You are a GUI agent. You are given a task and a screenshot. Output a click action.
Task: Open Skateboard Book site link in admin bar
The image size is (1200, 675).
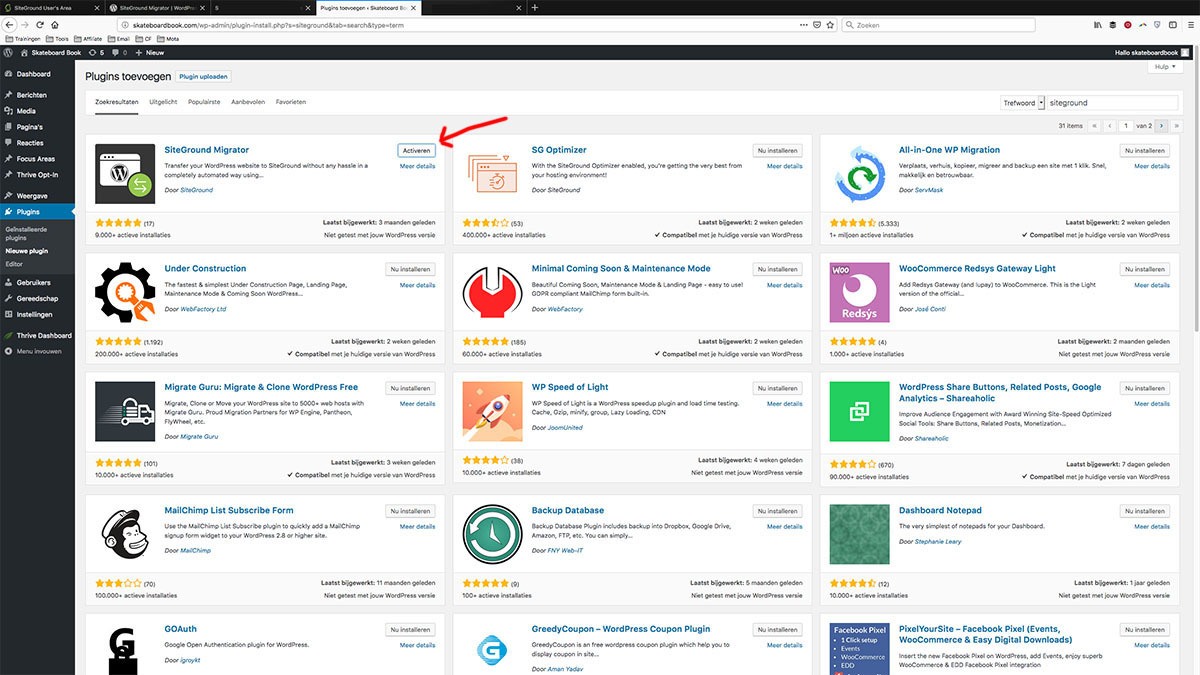click(51, 52)
